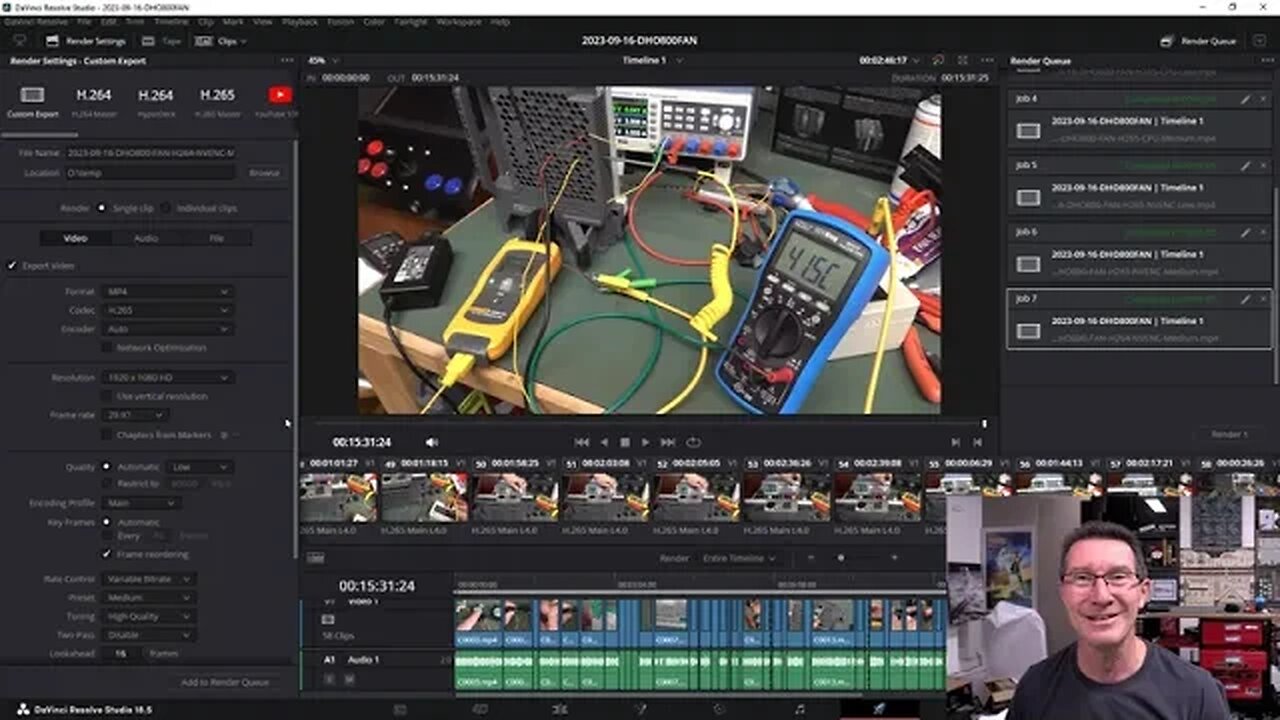Viewport: 1280px width, 720px height.
Task: Enable Use vertical resolution checkbox
Action: click(x=107, y=396)
